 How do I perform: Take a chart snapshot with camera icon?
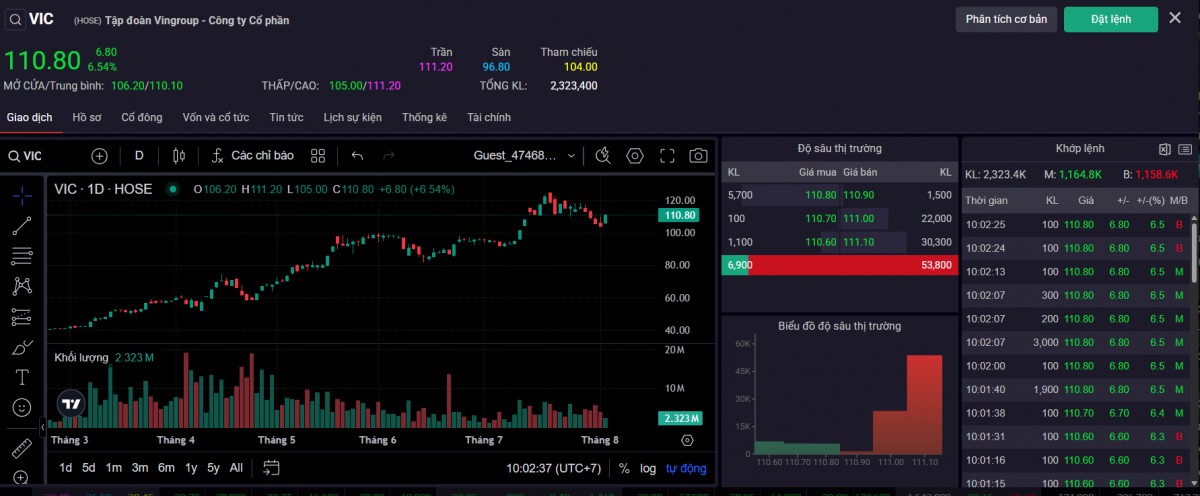(698, 156)
